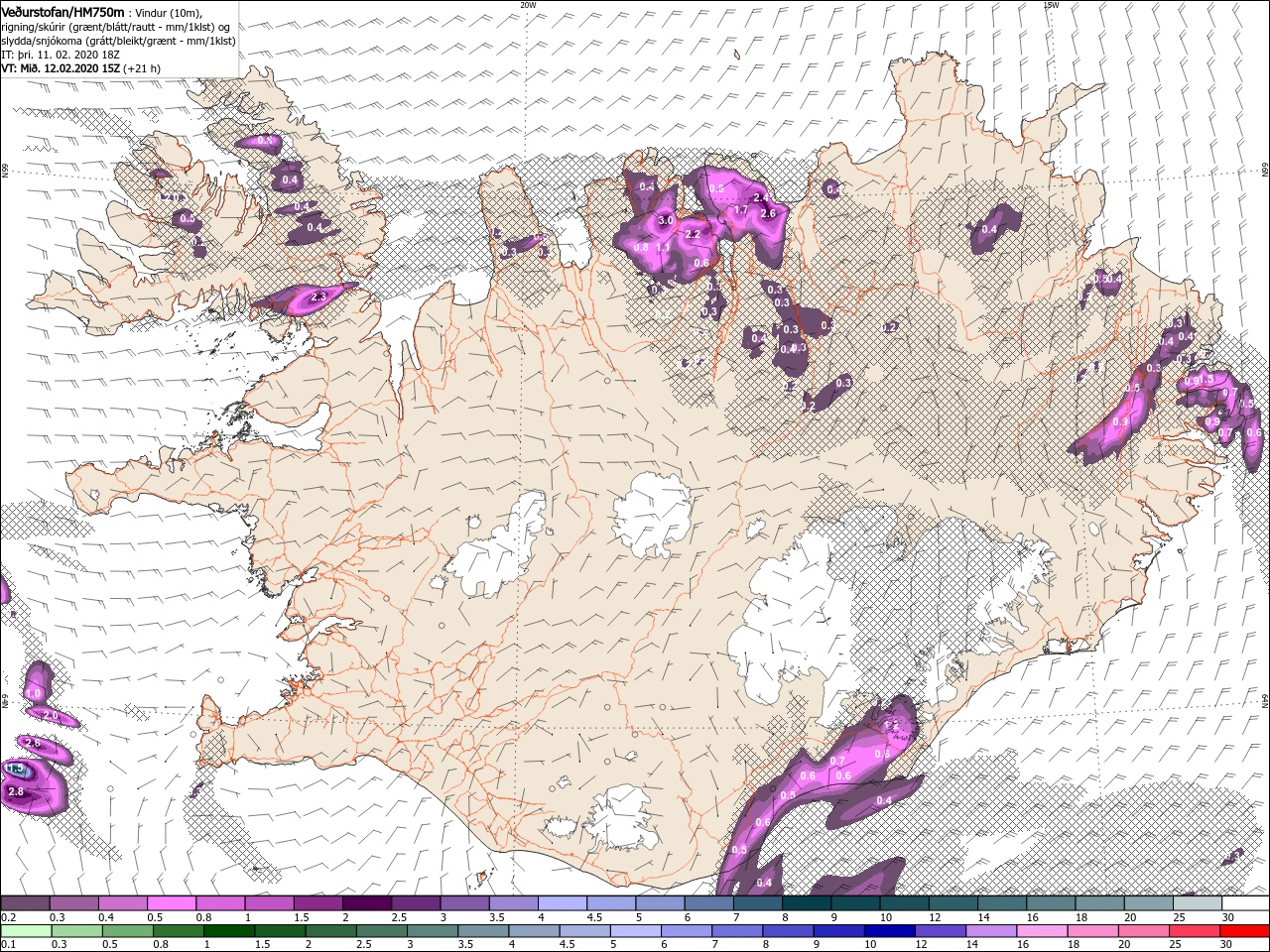Click the 3.0 snowfall value in the north
1270x952 pixels.
click(x=667, y=220)
